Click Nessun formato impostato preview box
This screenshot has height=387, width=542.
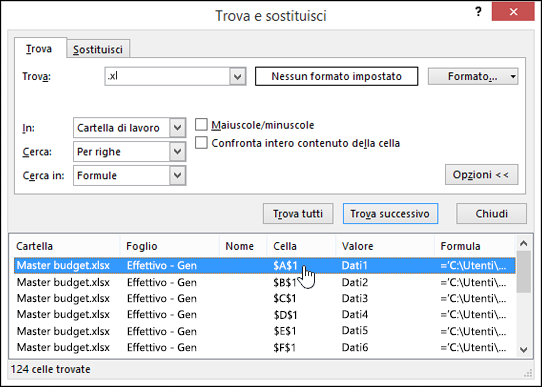pyautogui.click(x=336, y=76)
